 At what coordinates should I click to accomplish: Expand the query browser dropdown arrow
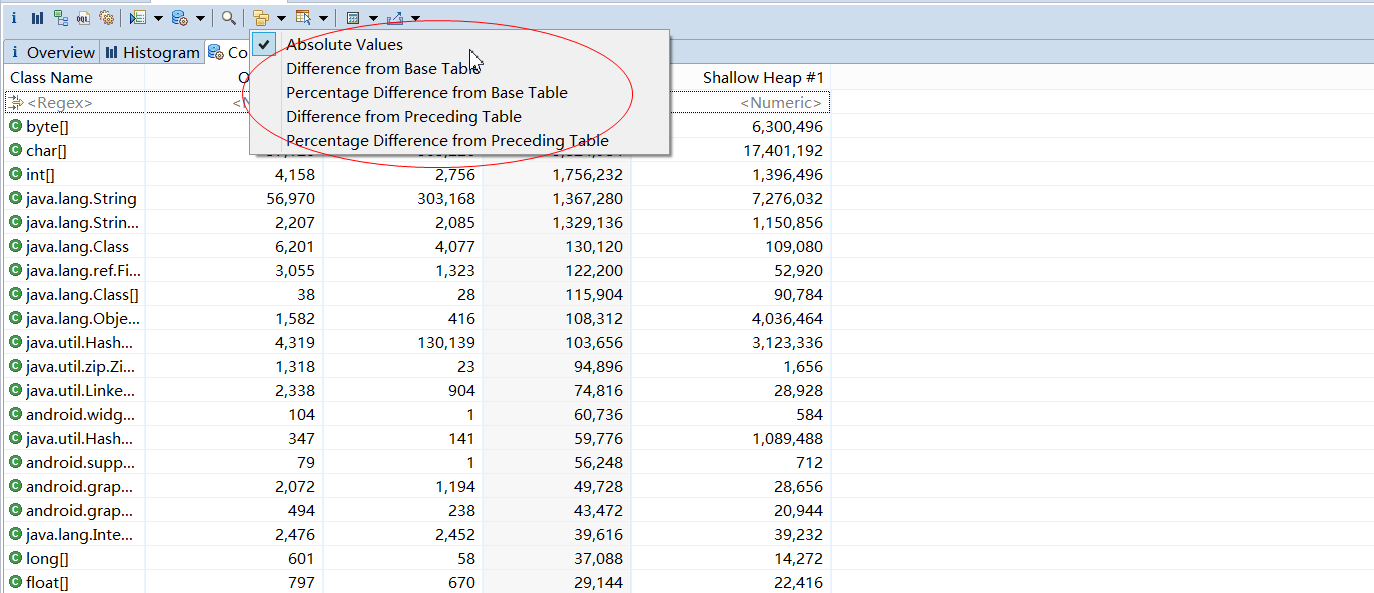pos(200,18)
